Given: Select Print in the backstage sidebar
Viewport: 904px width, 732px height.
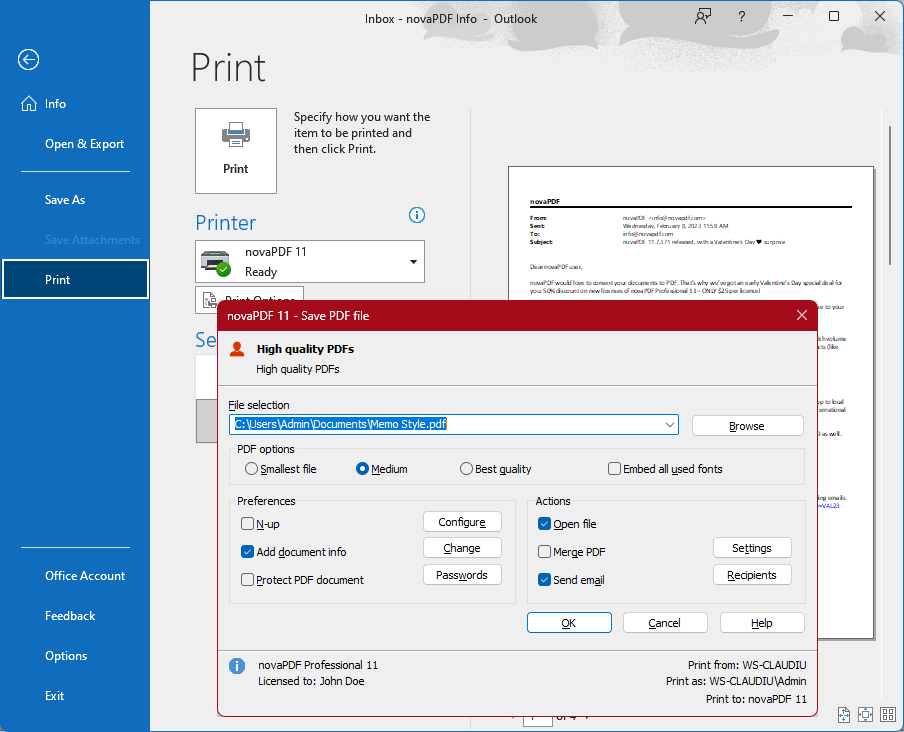Looking at the screenshot, I should (x=76, y=280).
